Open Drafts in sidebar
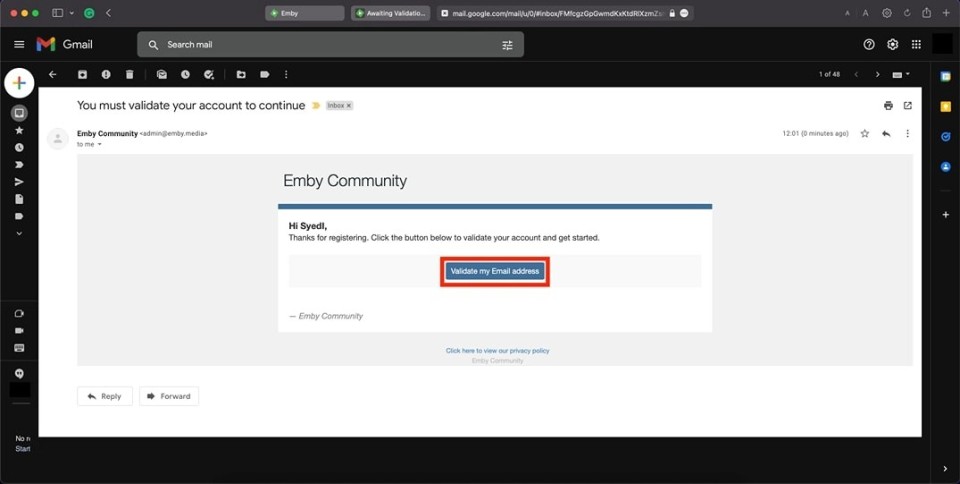The width and height of the screenshot is (960, 484). click(x=19, y=199)
